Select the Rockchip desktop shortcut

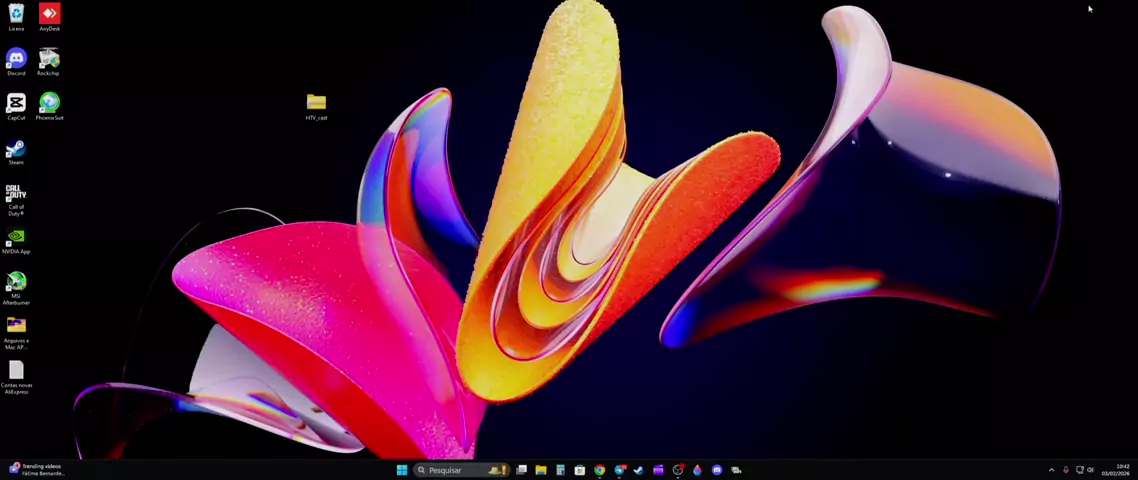coord(48,59)
